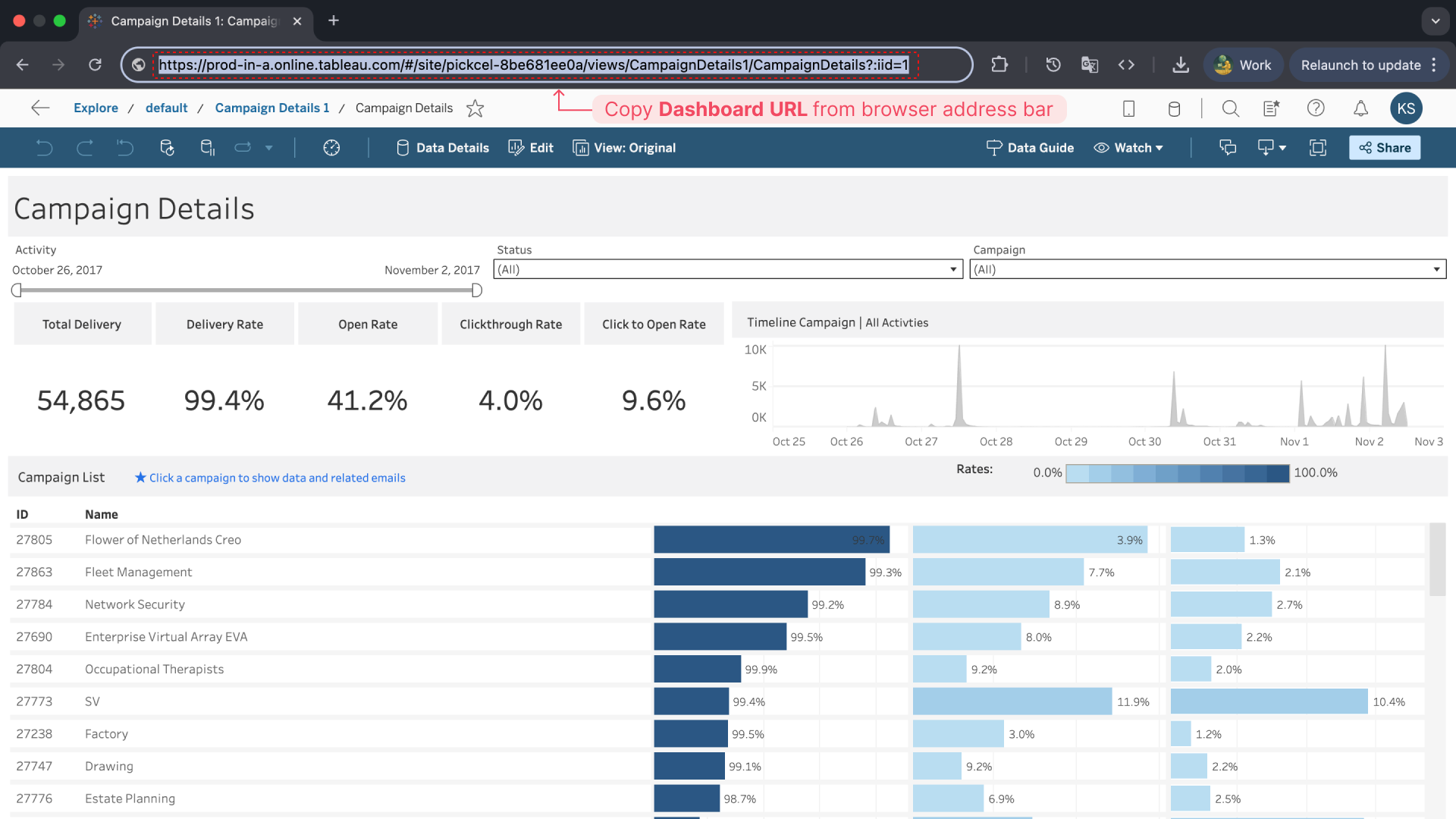Select the Flower of Netherlands Creo campaign row
Image resolution: width=1456 pixels, height=819 pixels.
point(163,540)
